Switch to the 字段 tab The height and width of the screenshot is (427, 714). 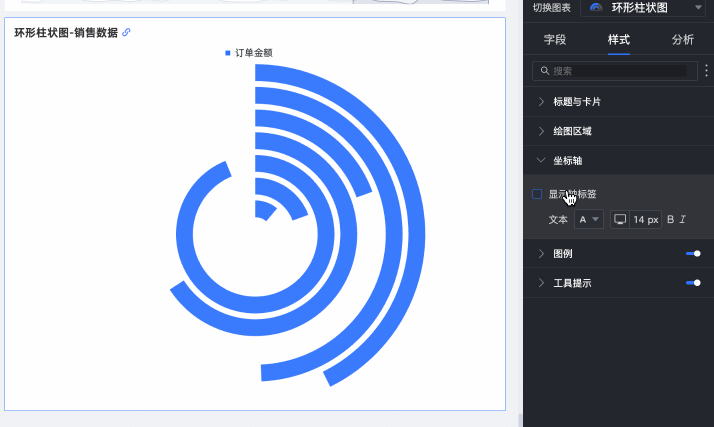click(x=555, y=40)
